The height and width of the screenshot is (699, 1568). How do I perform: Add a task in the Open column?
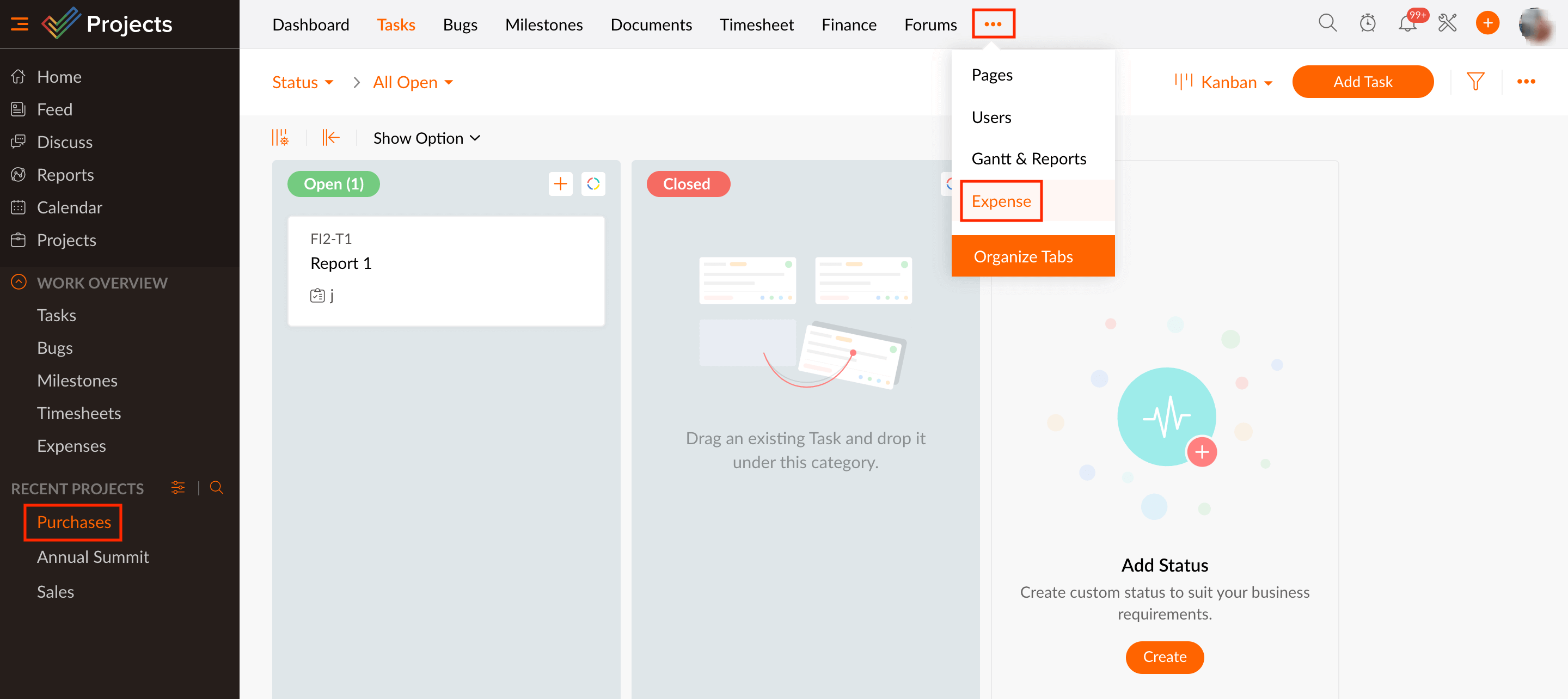click(x=560, y=184)
